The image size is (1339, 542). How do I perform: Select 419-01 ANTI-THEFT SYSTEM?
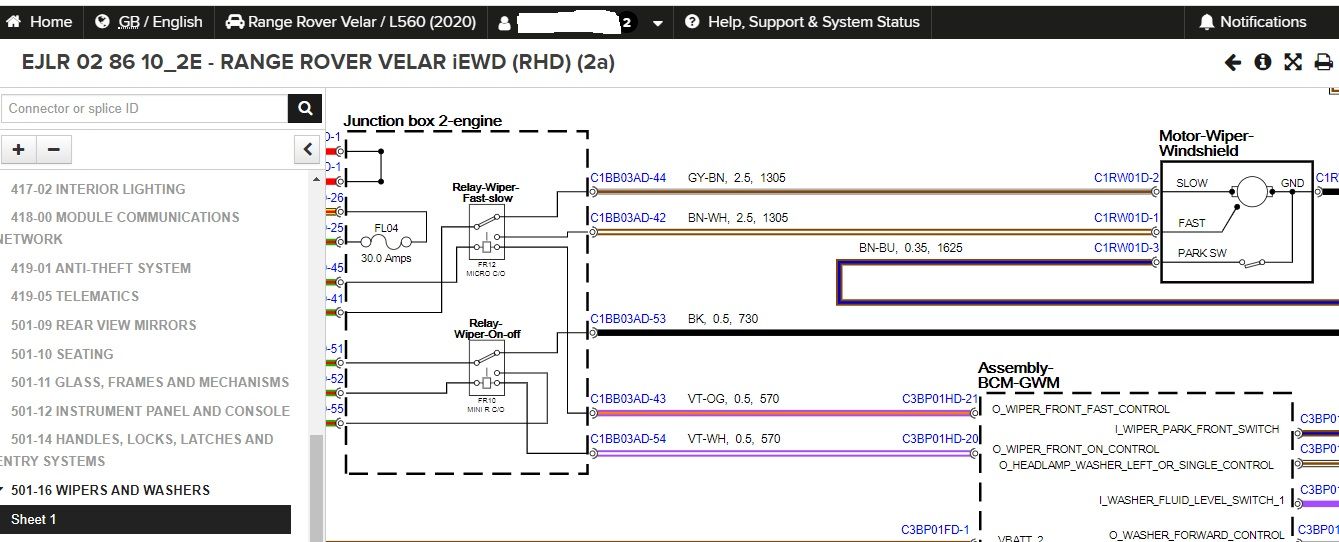[101, 268]
